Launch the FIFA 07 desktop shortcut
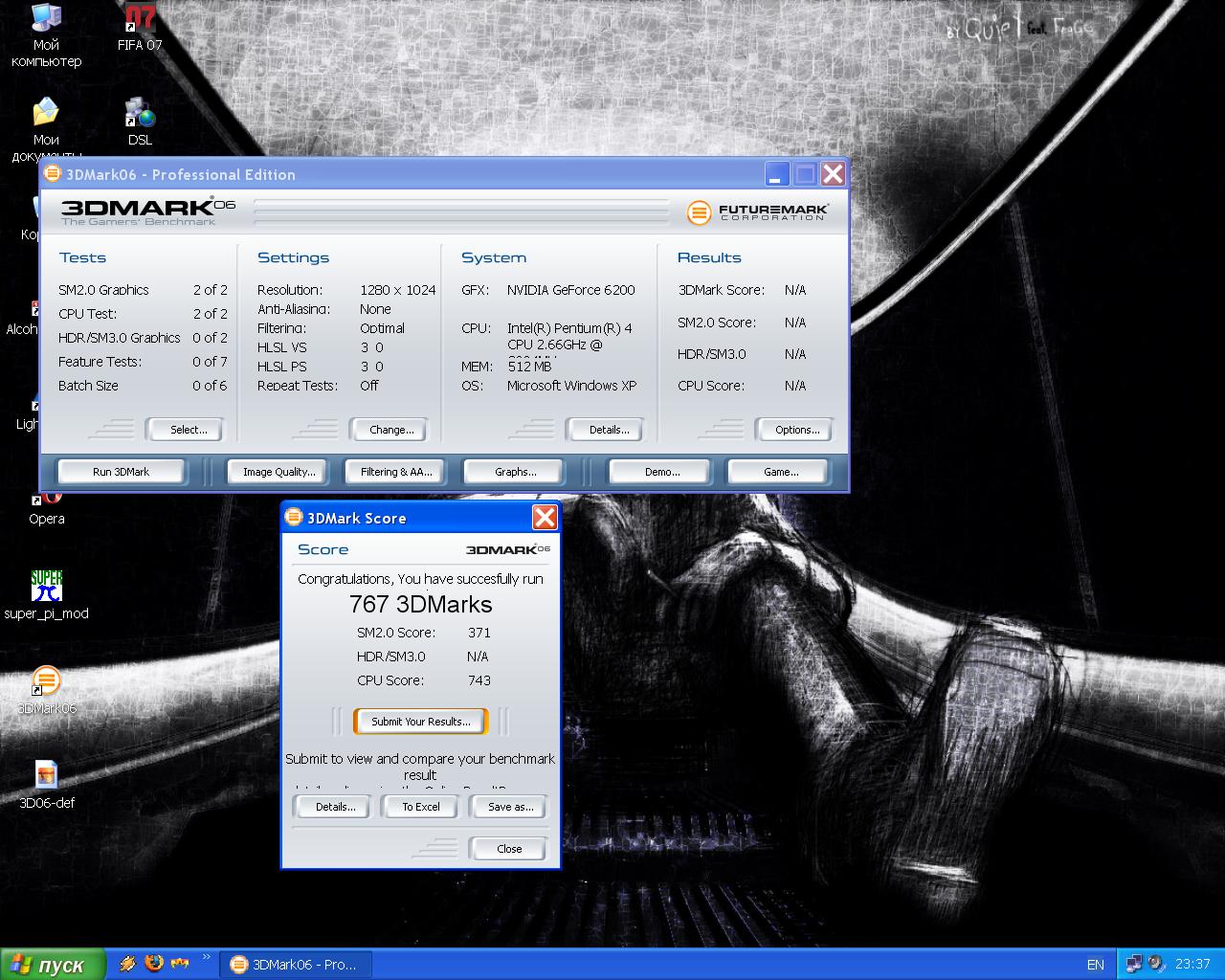 tap(140, 28)
